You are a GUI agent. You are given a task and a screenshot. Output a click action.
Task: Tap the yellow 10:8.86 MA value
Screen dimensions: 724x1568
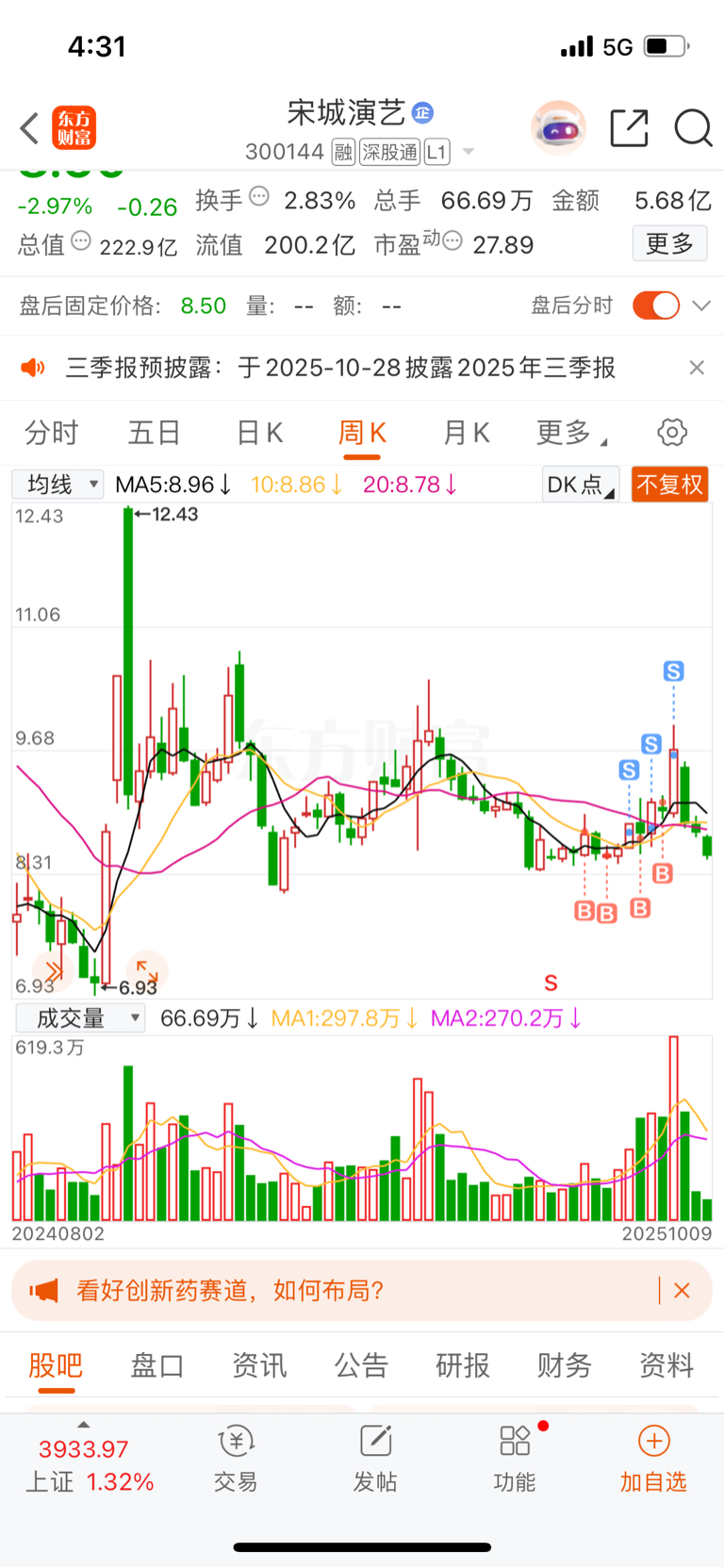pos(296,485)
